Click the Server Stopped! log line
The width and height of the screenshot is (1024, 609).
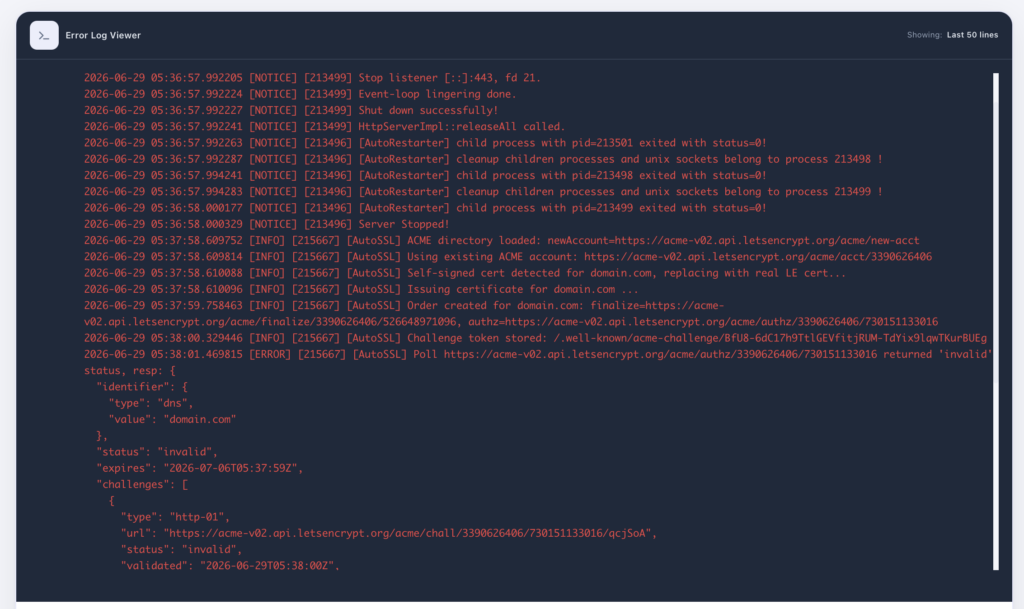click(x=266, y=224)
